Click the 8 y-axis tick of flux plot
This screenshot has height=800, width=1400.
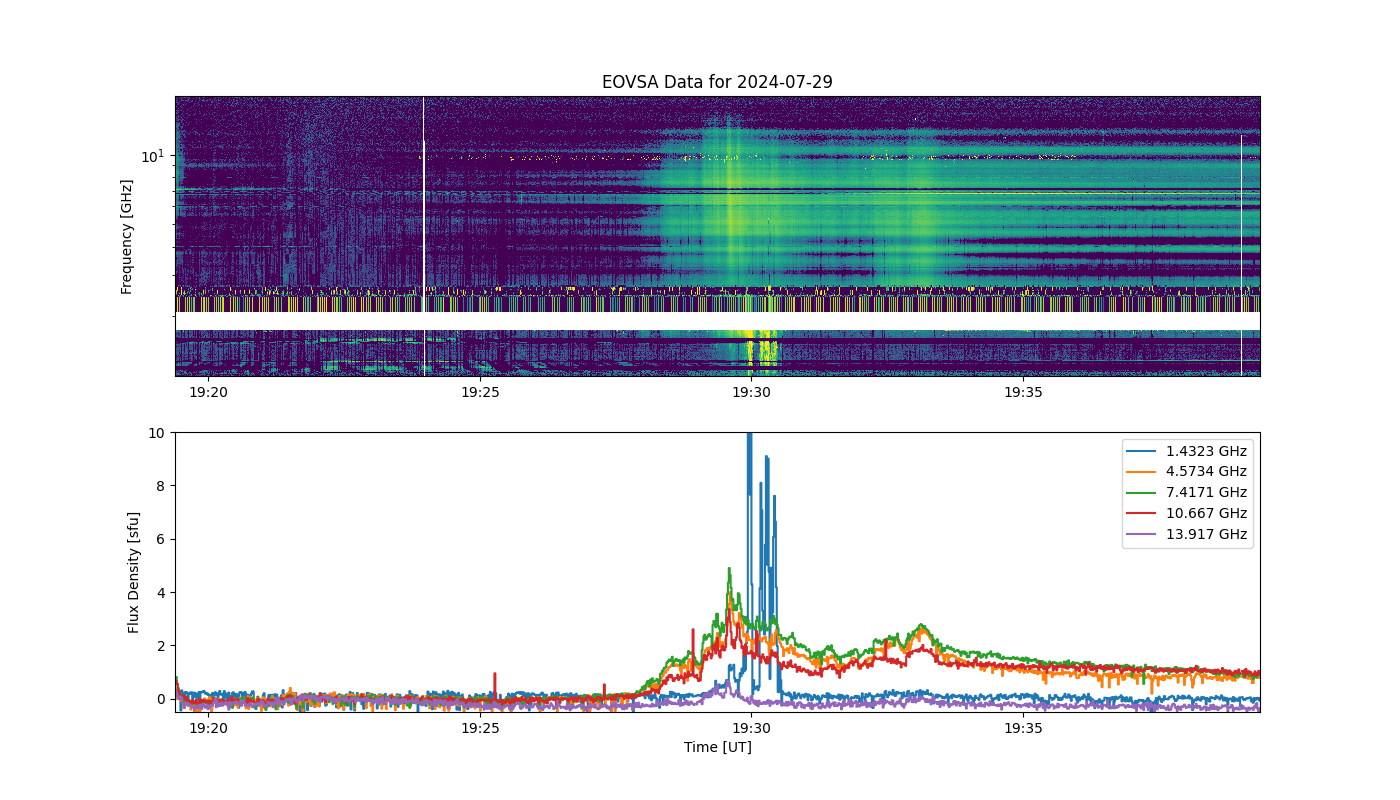click(x=161, y=486)
